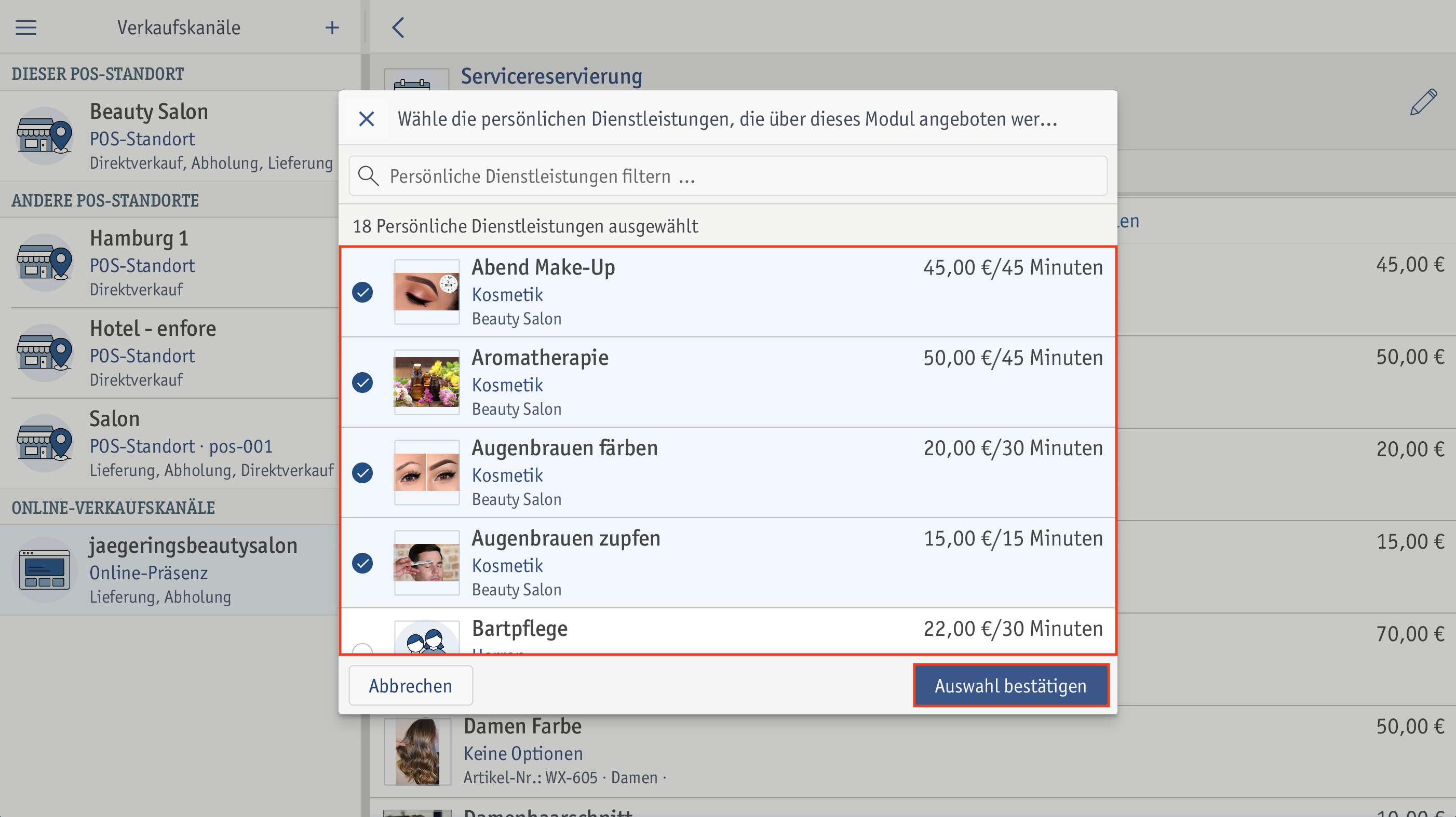Click Kosmetik under Abend Make-Up
This screenshot has height=817, width=1456.
point(507,294)
